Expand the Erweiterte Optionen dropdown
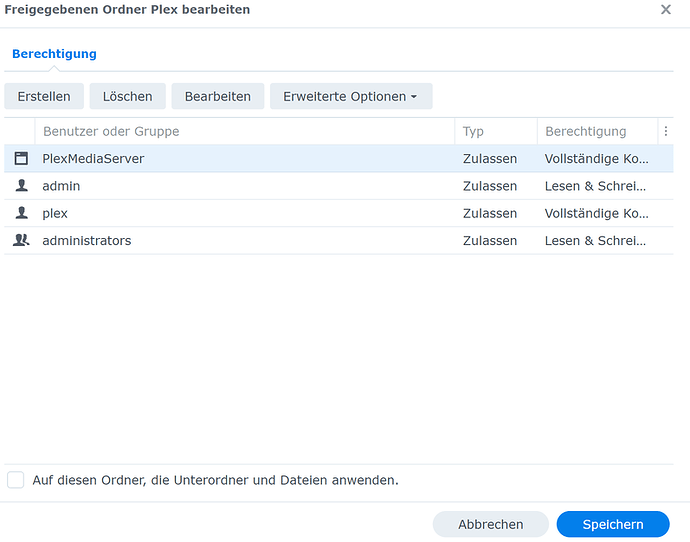 (x=350, y=96)
